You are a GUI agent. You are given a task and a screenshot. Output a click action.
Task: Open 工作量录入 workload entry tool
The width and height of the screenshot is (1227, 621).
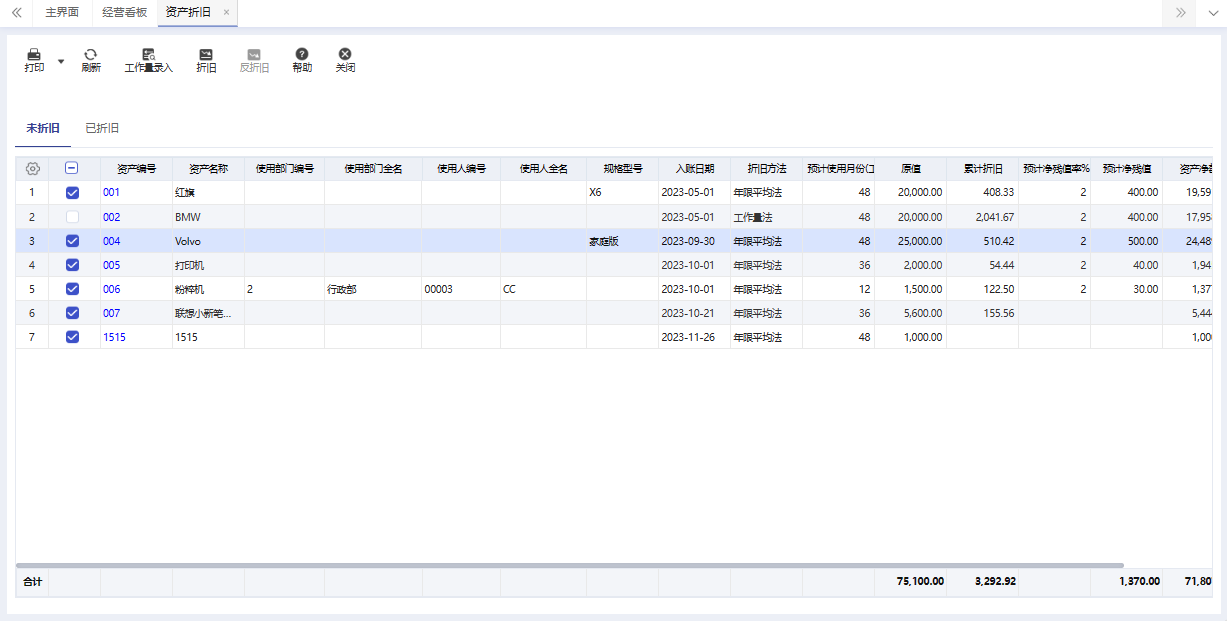click(148, 54)
